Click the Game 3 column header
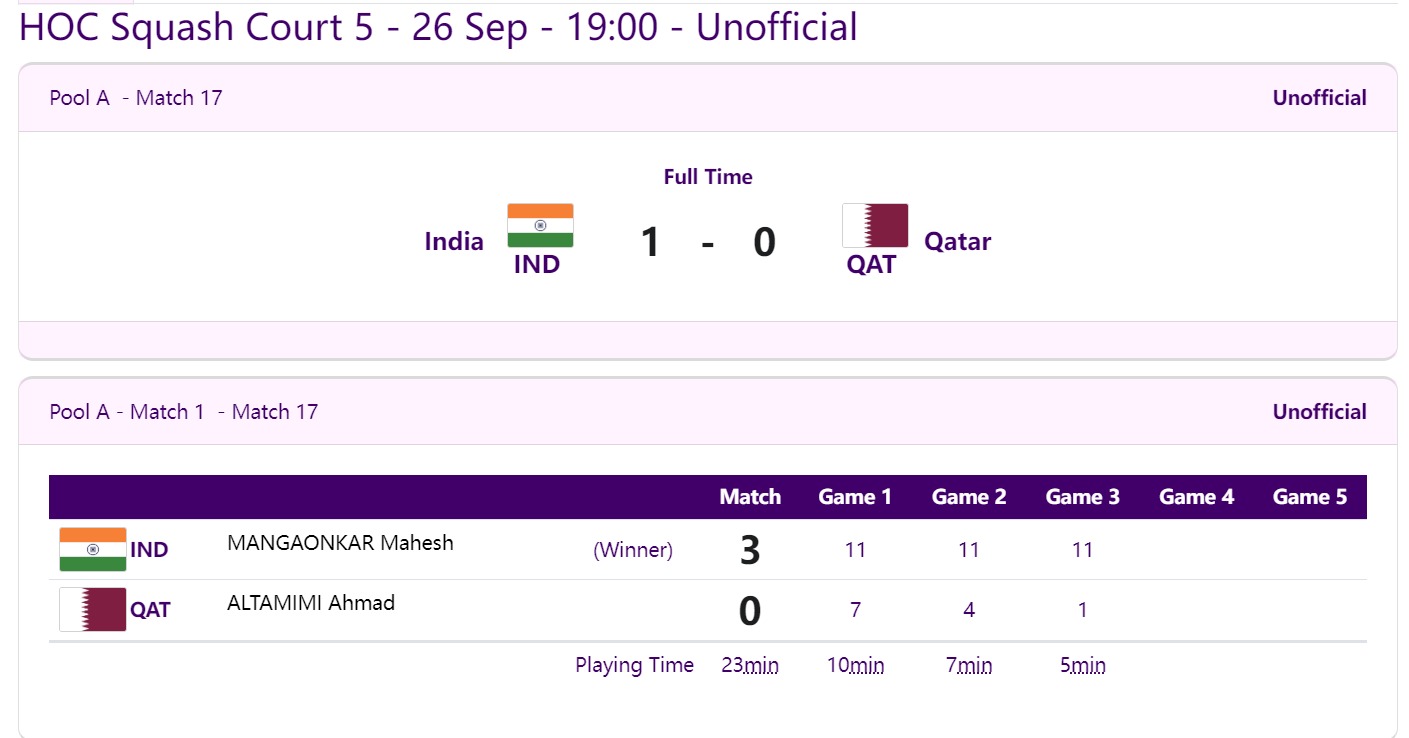Image resolution: width=1409 pixels, height=738 pixels. coord(1082,497)
